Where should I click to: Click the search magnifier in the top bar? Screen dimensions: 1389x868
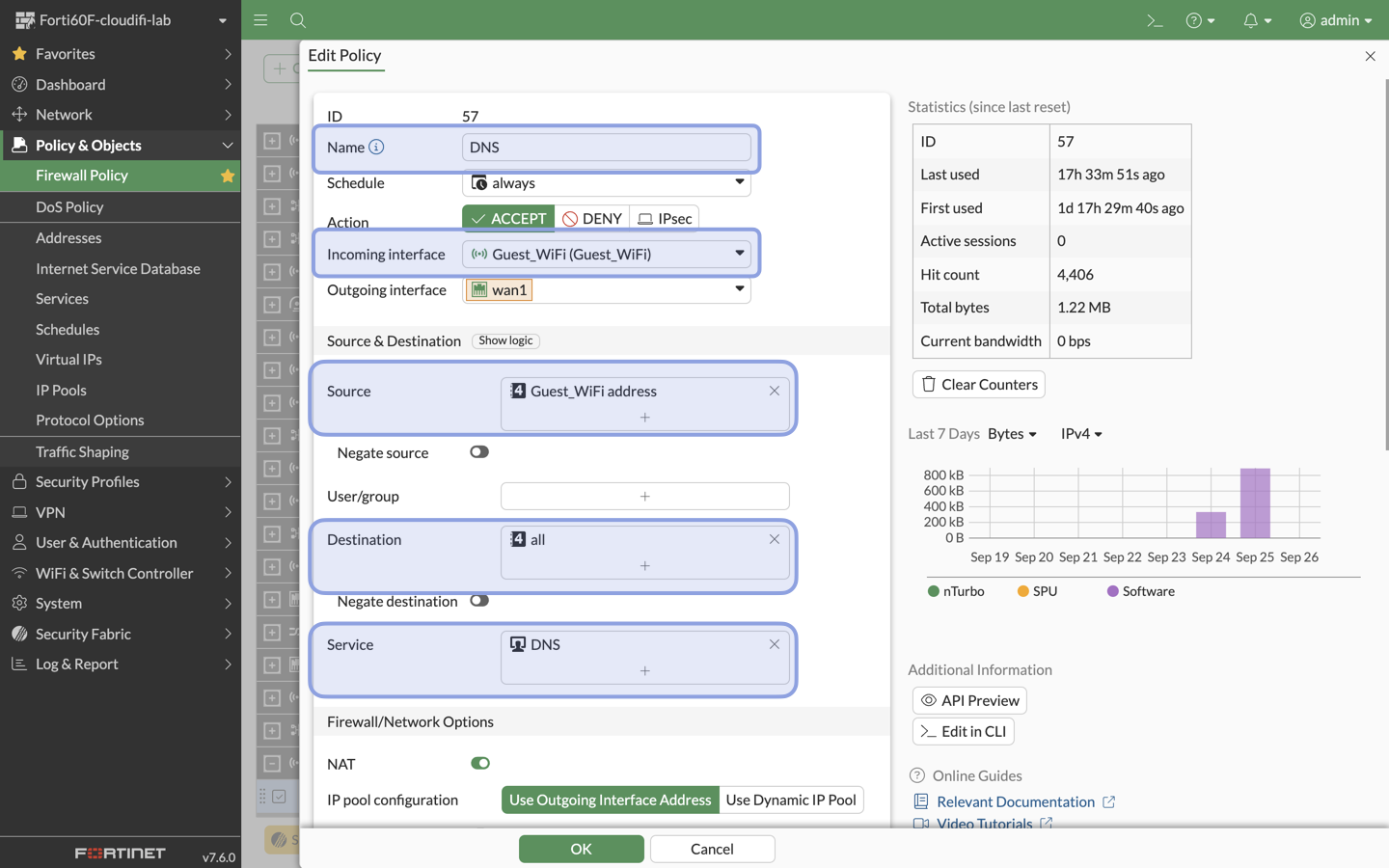coord(298,19)
